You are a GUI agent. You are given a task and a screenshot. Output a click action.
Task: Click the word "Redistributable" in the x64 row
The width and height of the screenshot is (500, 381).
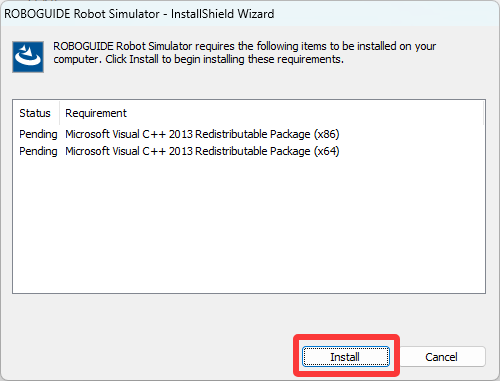pos(231,151)
